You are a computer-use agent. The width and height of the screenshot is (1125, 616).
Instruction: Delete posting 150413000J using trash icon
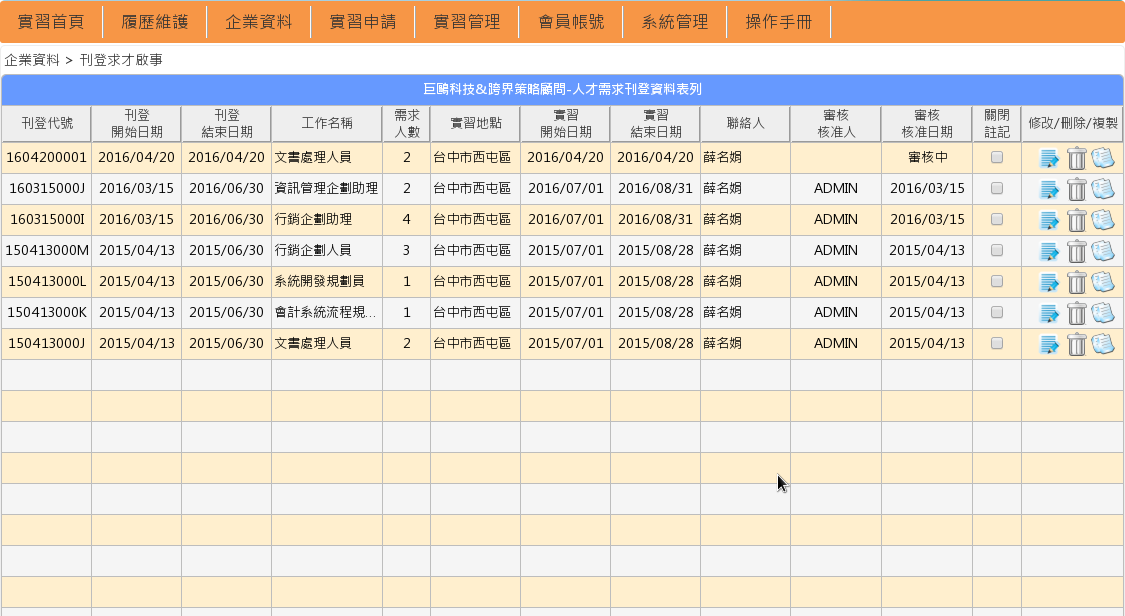(1076, 343)
